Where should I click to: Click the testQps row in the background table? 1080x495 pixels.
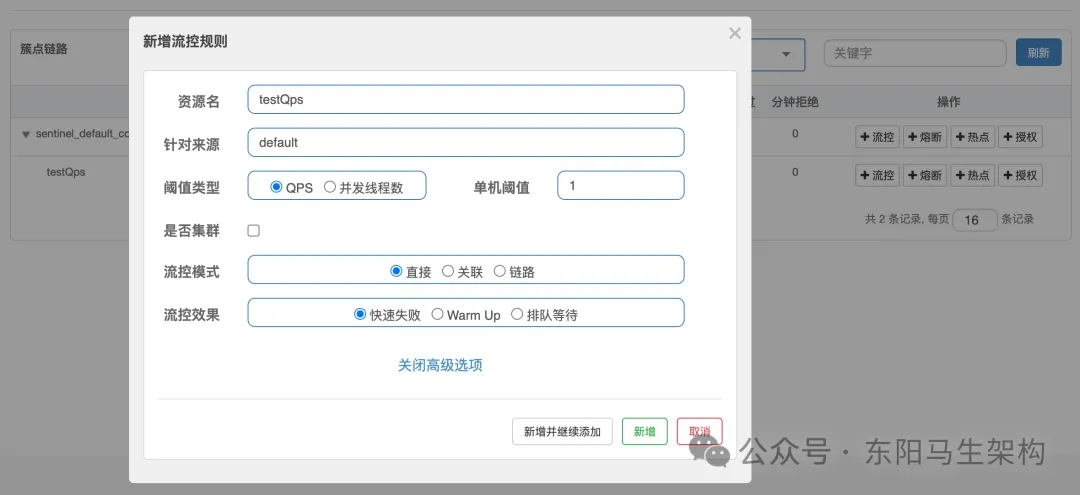[x=66, y=172]
